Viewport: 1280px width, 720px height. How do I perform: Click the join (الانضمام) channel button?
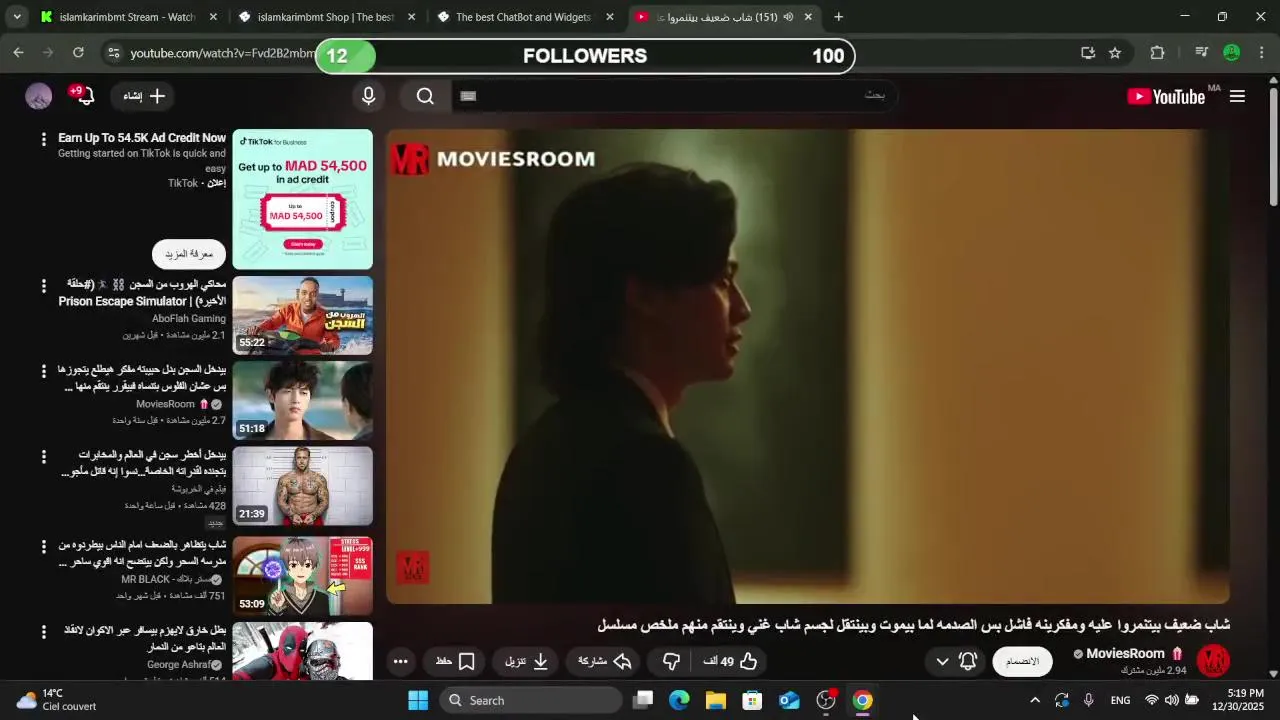pos(1022,661)
